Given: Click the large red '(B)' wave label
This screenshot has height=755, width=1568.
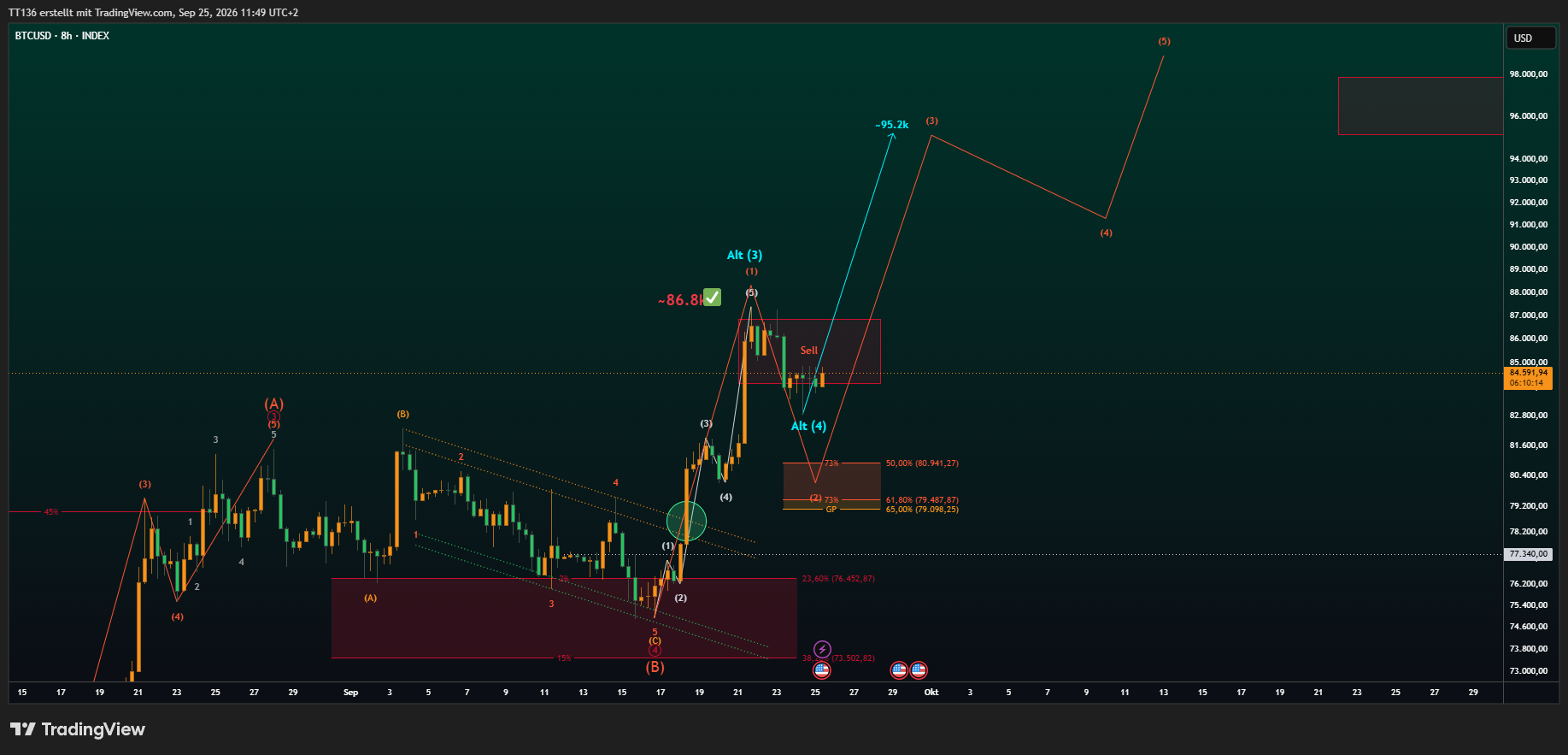Looking at the screenshot, I should pos(655,667).
